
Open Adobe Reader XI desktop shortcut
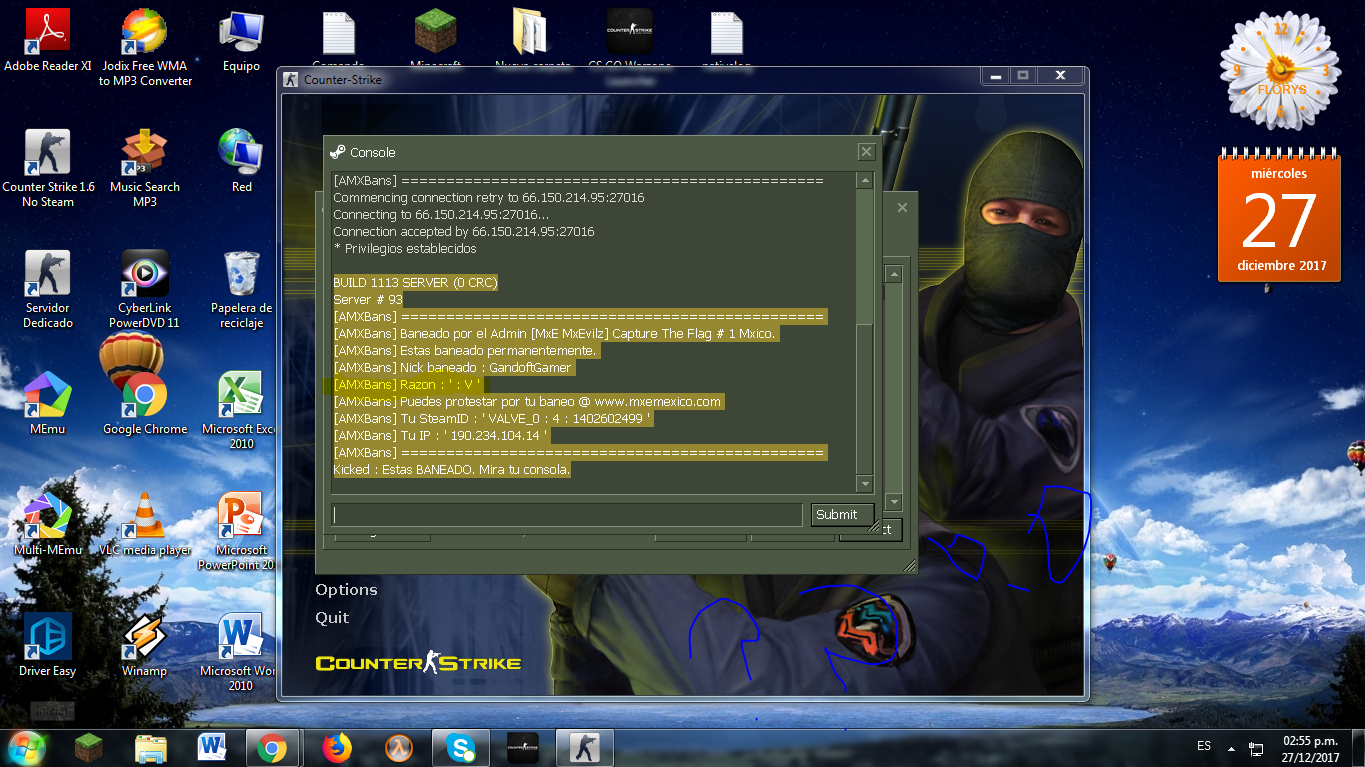click(47, 41)
